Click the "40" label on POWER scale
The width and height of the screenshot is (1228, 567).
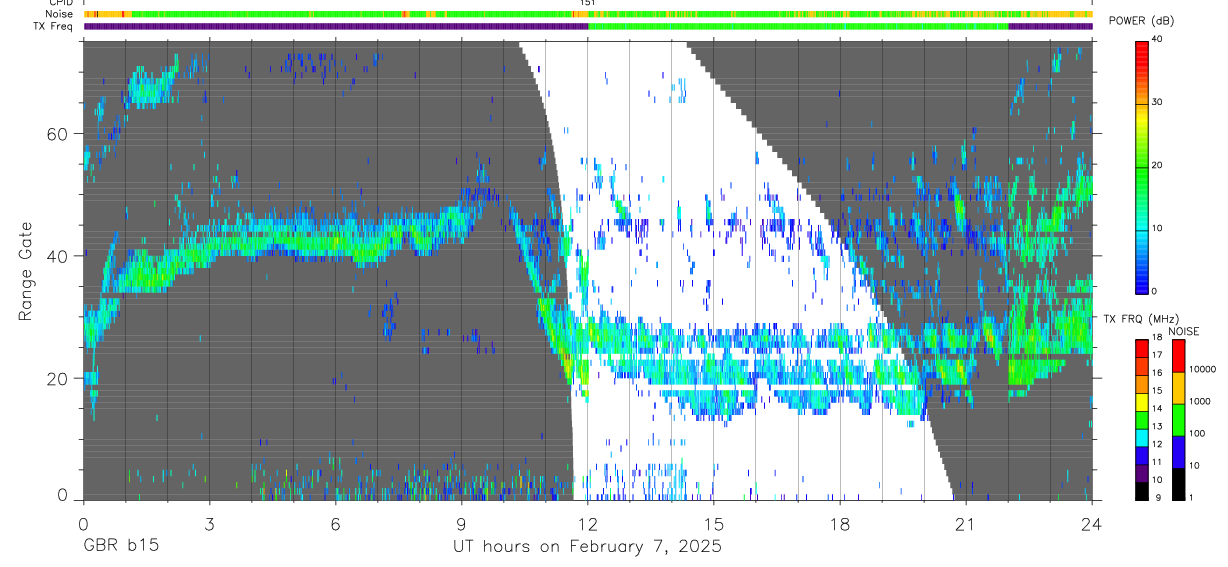tap(1158, 39)
